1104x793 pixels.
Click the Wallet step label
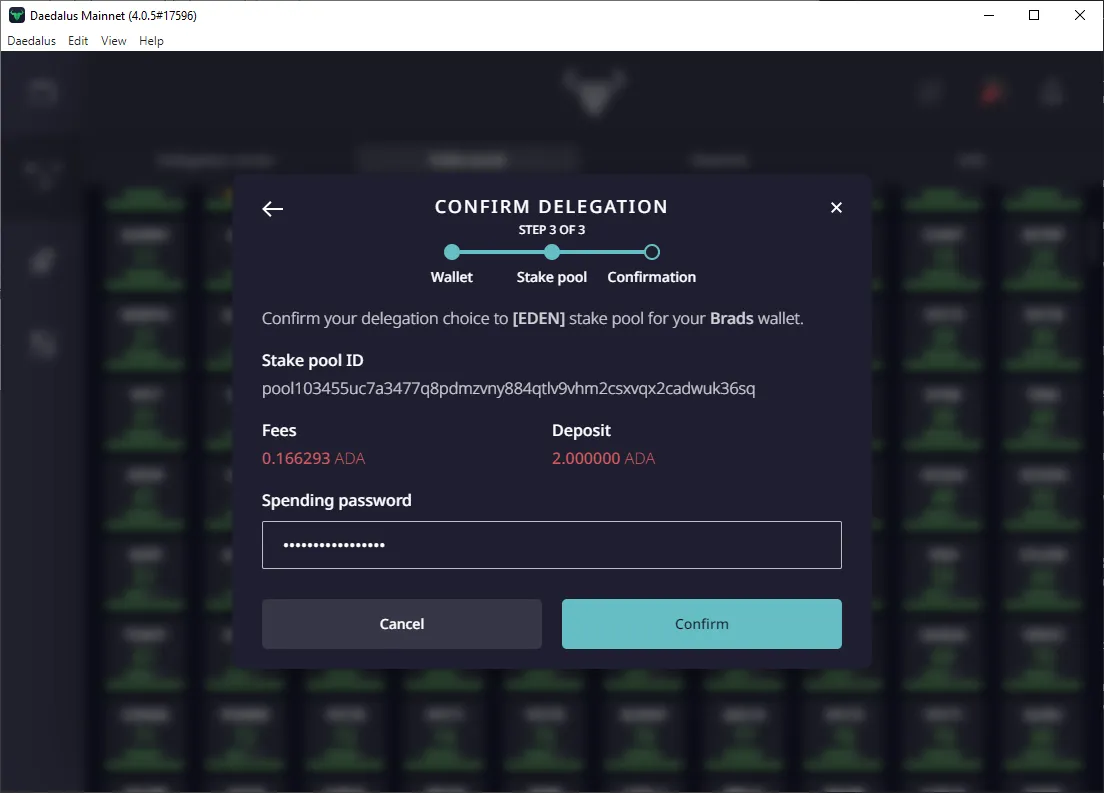coord(452,277)
